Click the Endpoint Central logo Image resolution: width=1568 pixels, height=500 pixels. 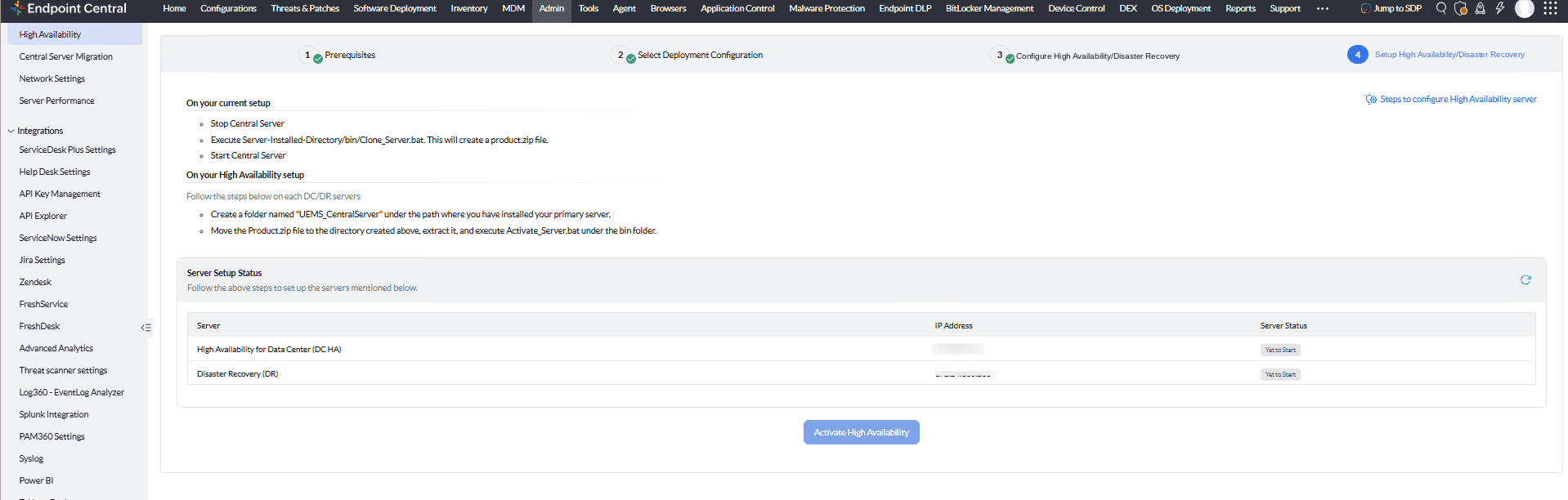pos(69,8)
